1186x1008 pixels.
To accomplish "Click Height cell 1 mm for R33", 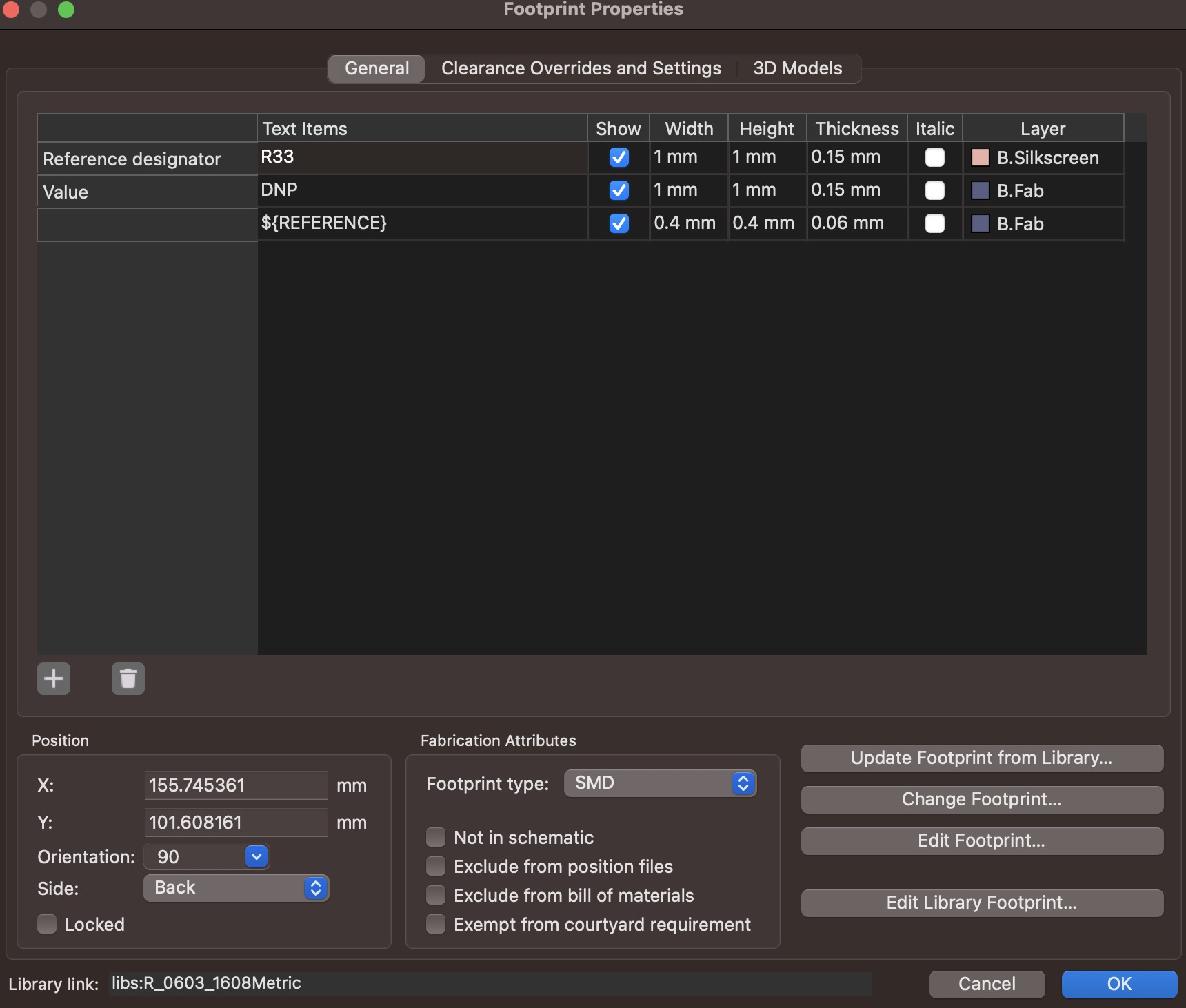I will click(767, 158).
